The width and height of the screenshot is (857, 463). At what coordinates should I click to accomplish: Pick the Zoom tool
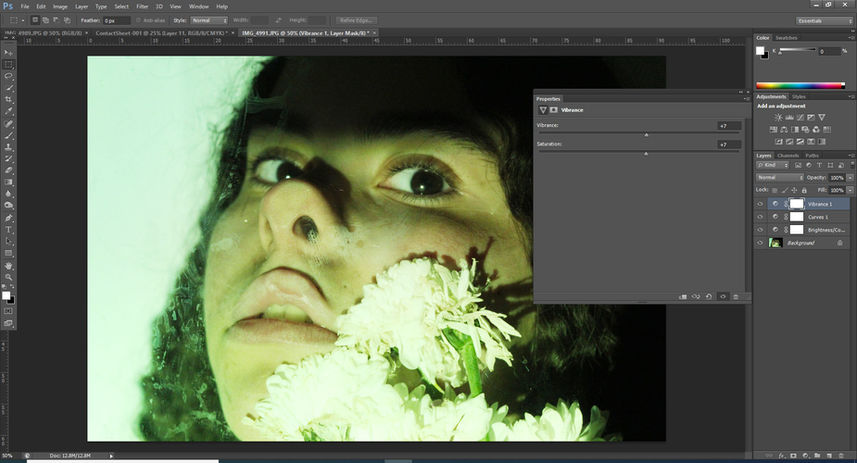pos(9,277)
